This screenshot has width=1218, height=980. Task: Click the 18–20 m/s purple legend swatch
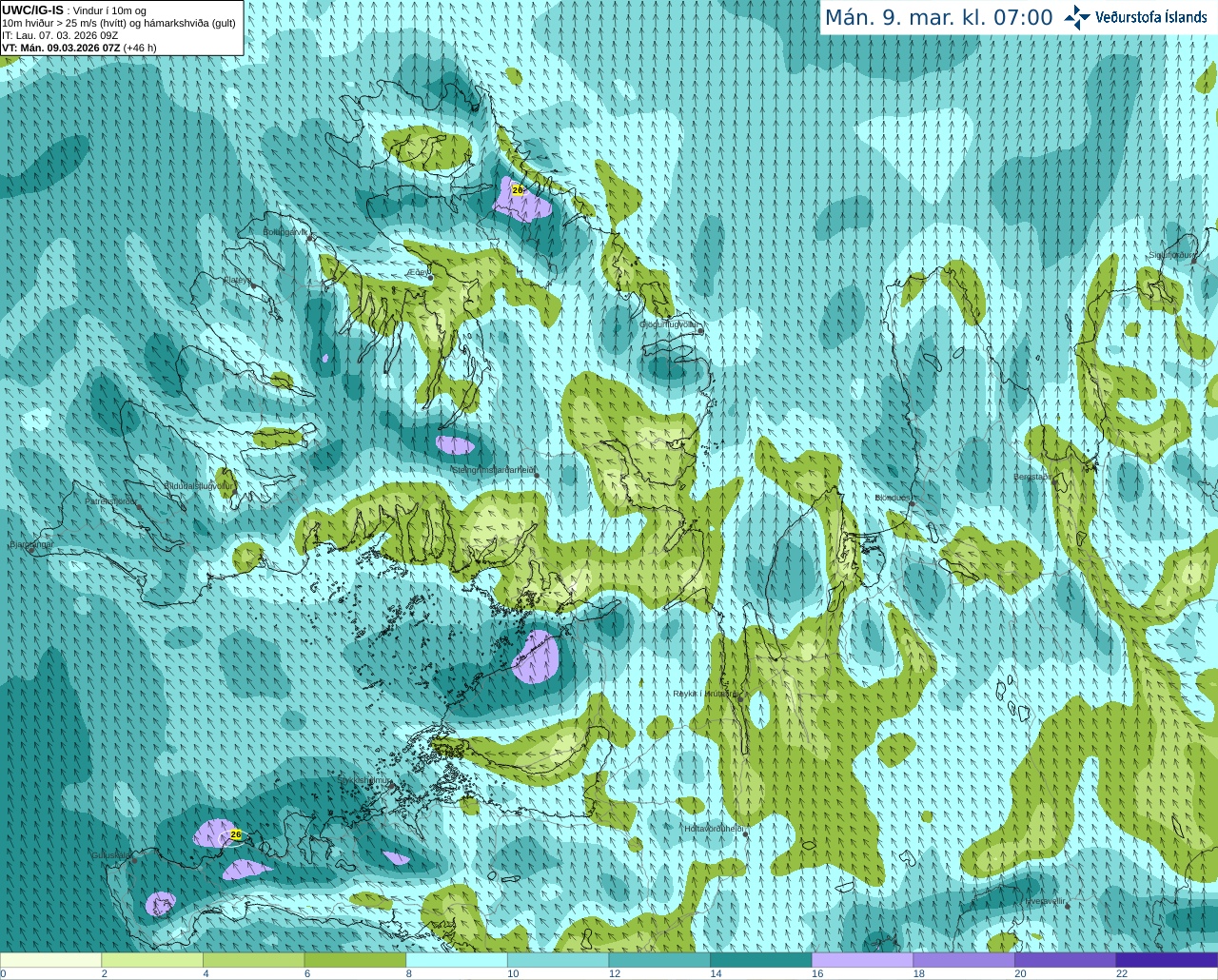964,960
